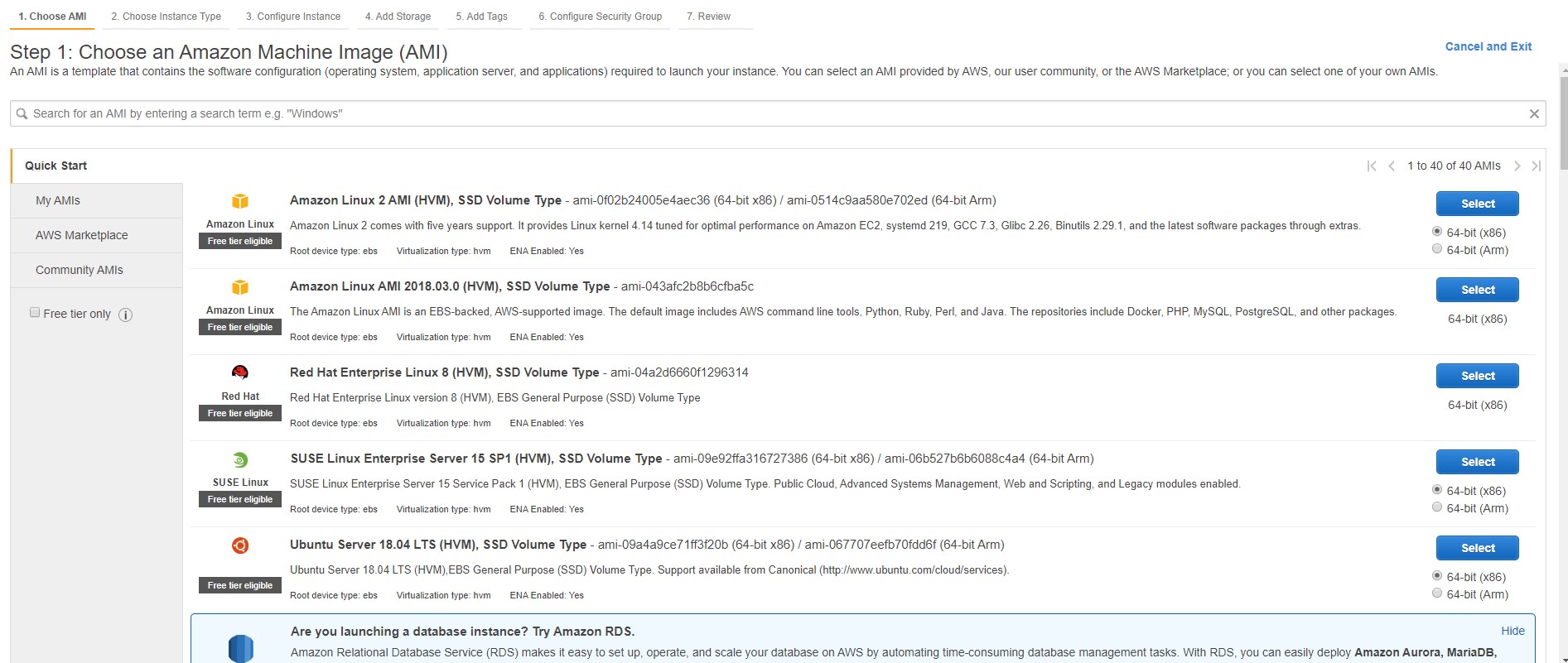Screen dimensions: 1568x663
Task: Enable the Free tier only checkbox
Action: 35,313
